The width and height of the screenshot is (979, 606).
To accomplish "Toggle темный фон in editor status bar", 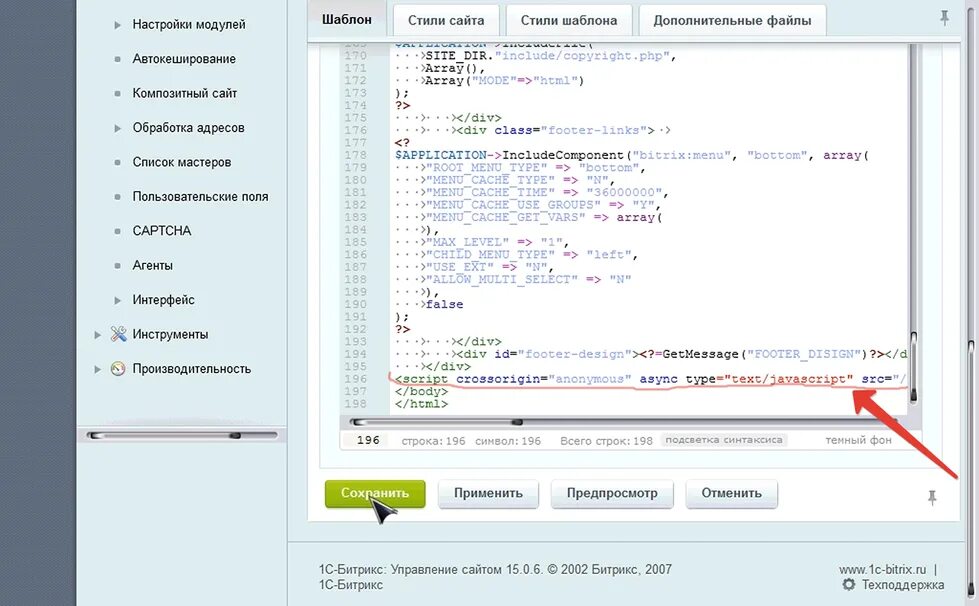I will [858, 440].
